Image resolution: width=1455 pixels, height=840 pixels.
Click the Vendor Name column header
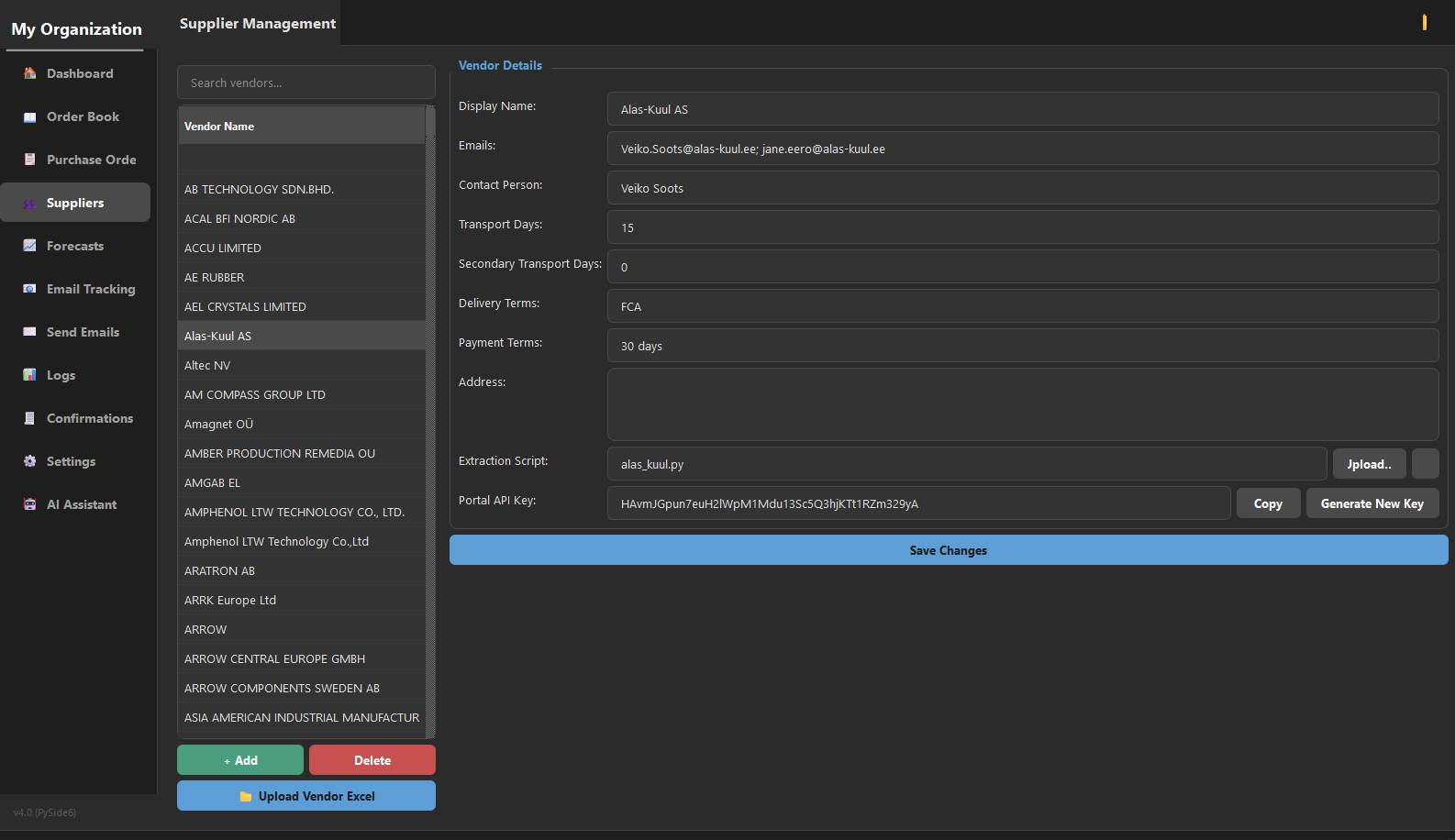(302, 126)
